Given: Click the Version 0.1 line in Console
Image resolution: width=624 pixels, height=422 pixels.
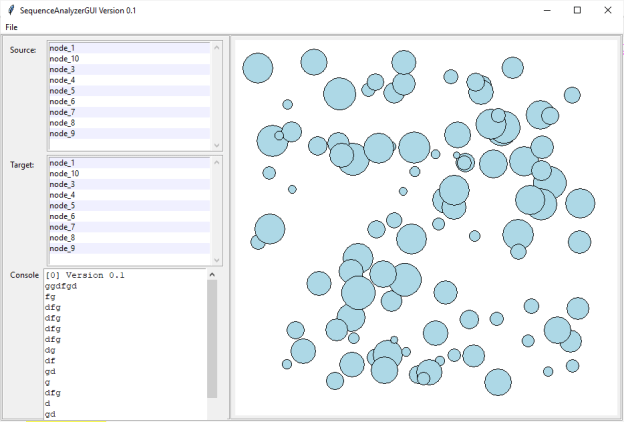Looking at the screenshot, I should 85,275.
